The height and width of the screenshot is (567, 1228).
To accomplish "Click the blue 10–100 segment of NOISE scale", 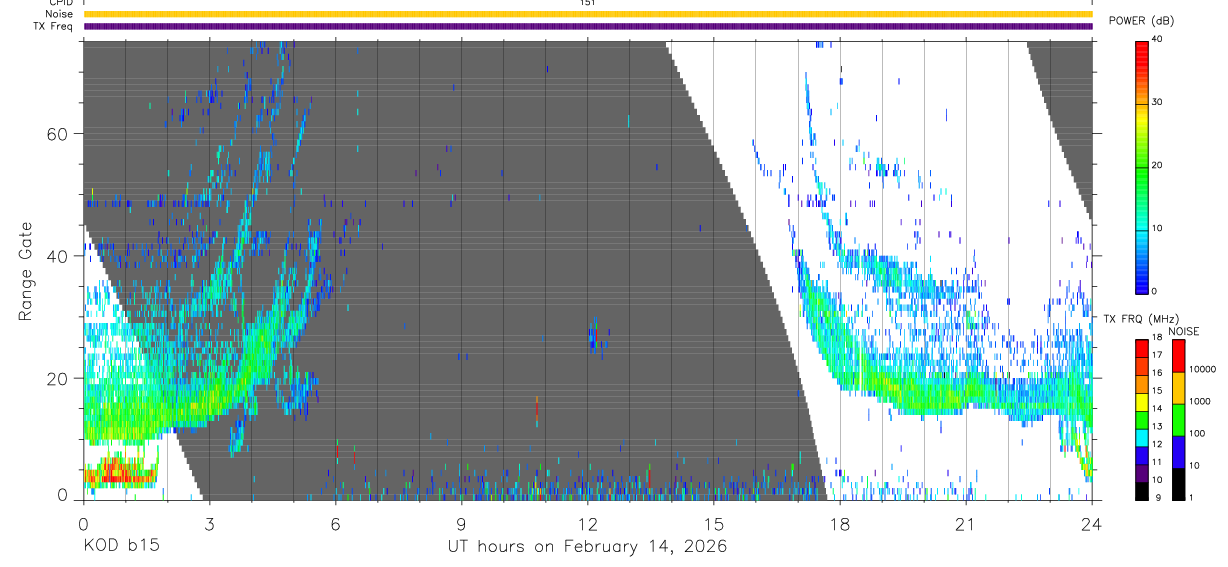I will pyautogui.click(x=1178, y=451).
